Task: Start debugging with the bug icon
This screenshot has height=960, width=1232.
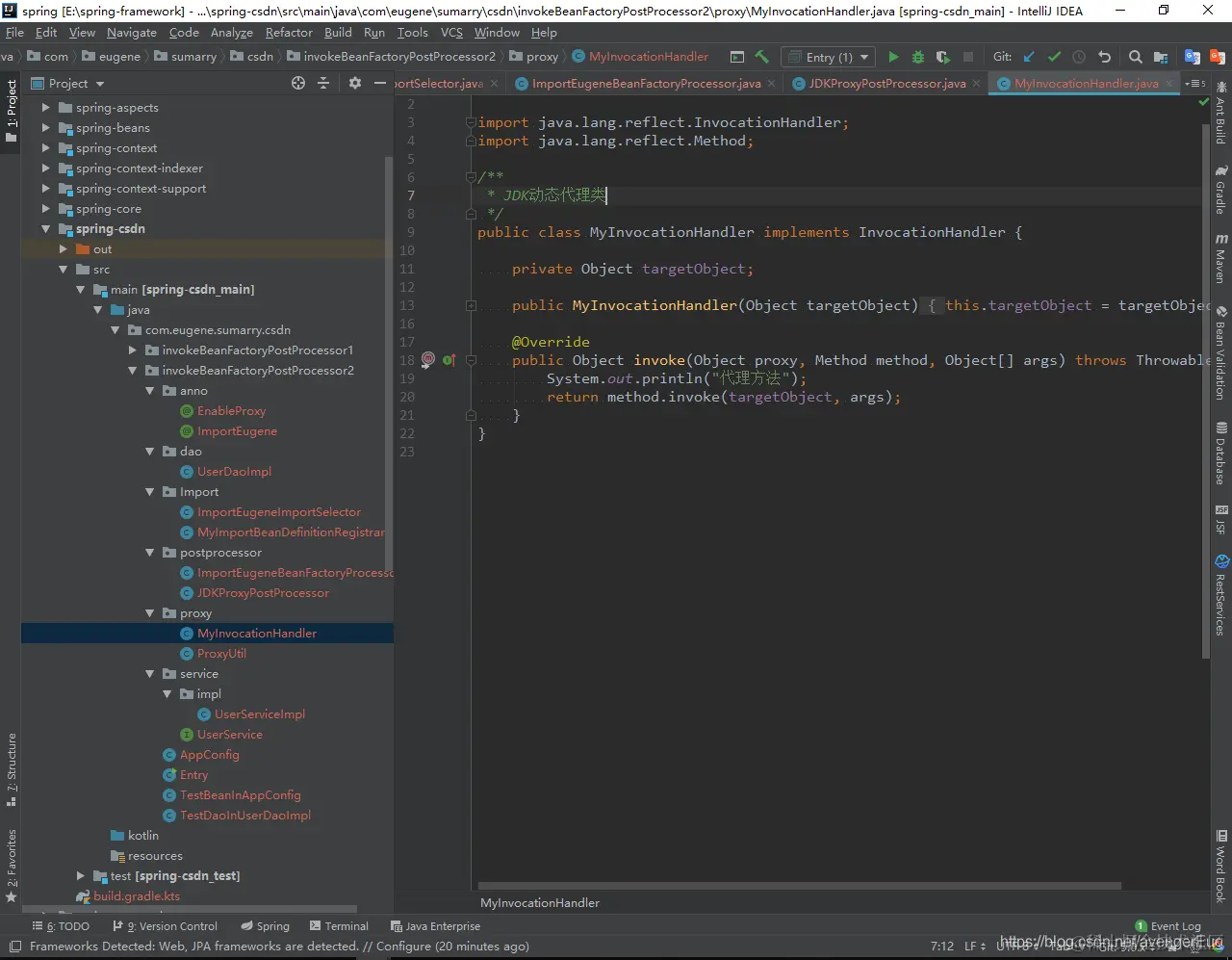Action: (x=918, y=57)
